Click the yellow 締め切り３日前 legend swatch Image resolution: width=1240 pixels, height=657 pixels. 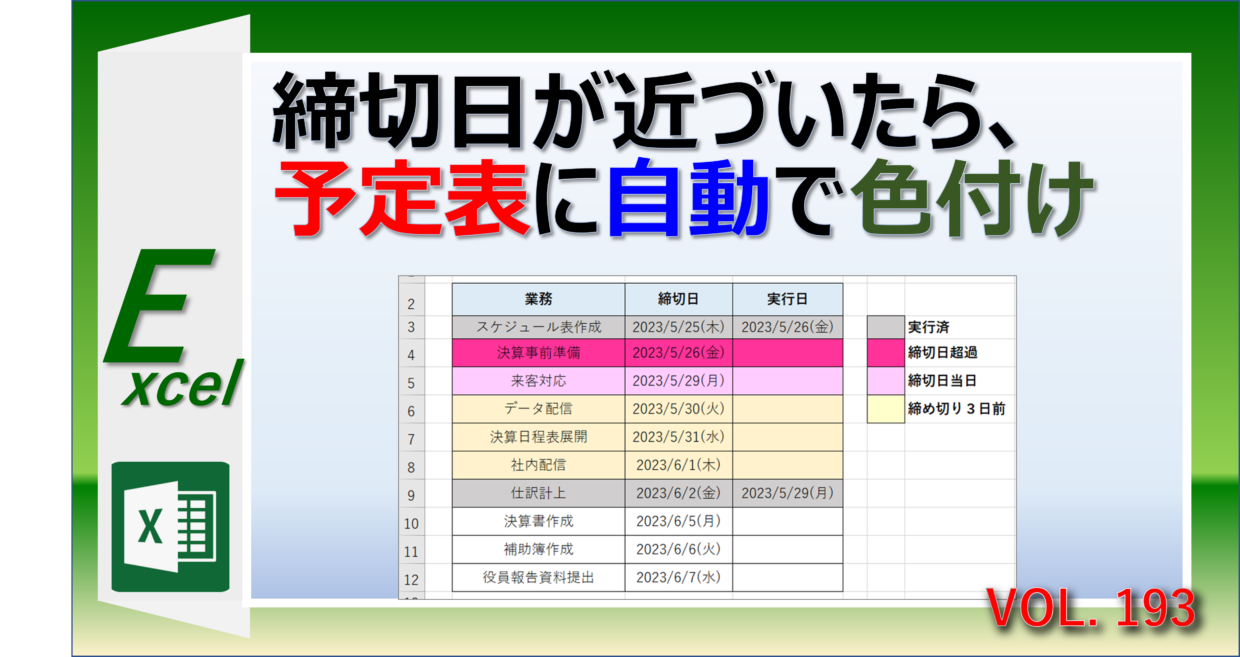[x=885, y=409]
